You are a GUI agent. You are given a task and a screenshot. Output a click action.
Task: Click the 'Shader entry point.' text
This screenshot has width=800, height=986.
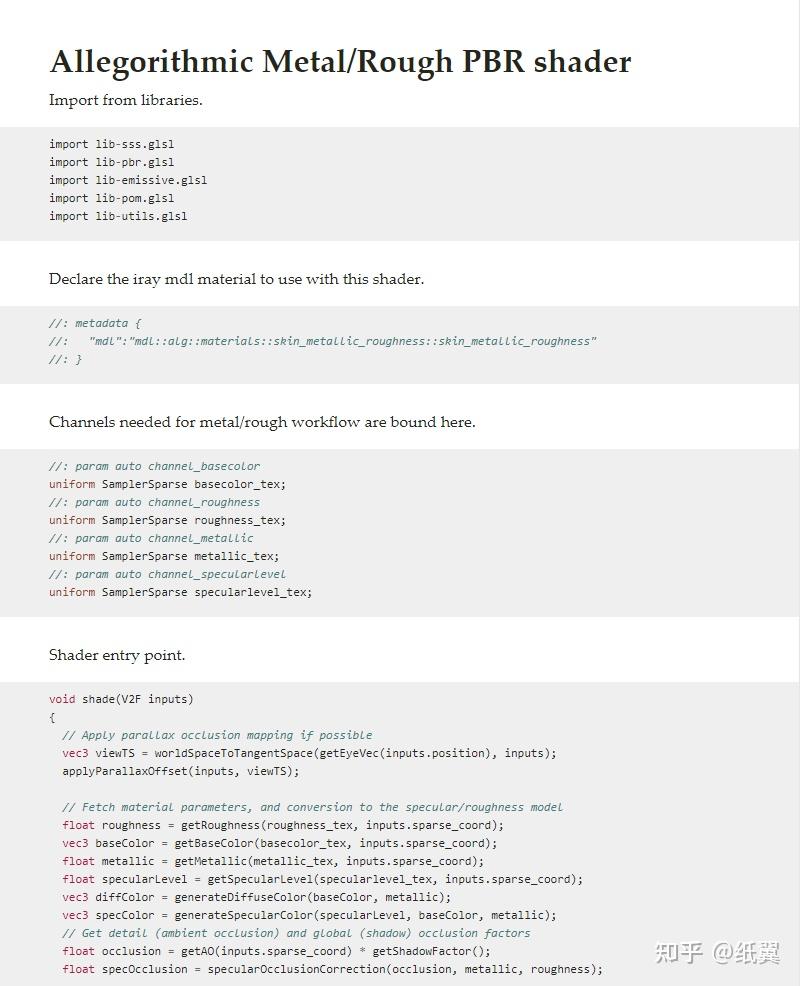pyautogui.click(x=117, y=655)
